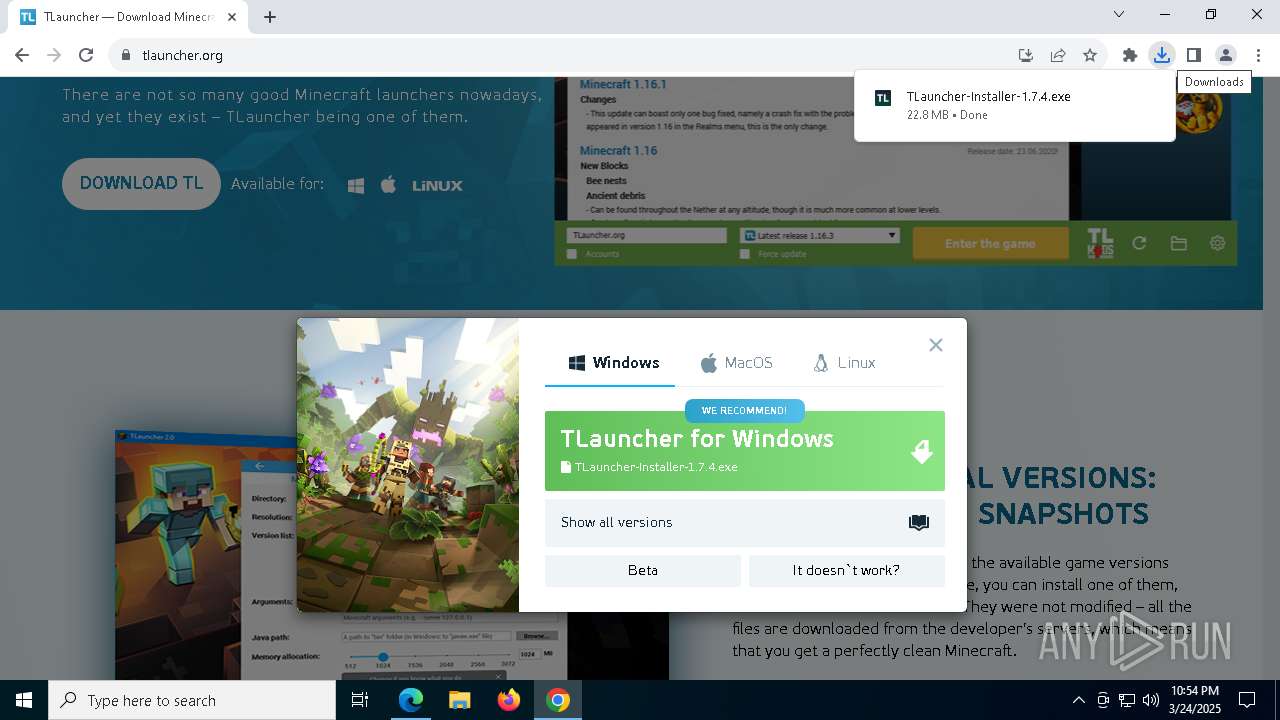Click the Apple logo next to Available for
The image size is (1280, 720).
[389, 184]
